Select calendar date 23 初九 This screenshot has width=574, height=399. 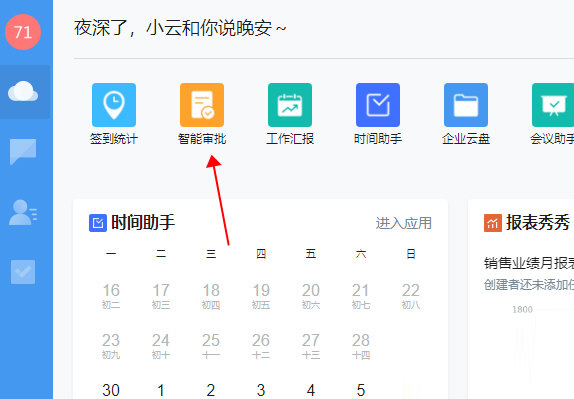[x=111, y=346]
